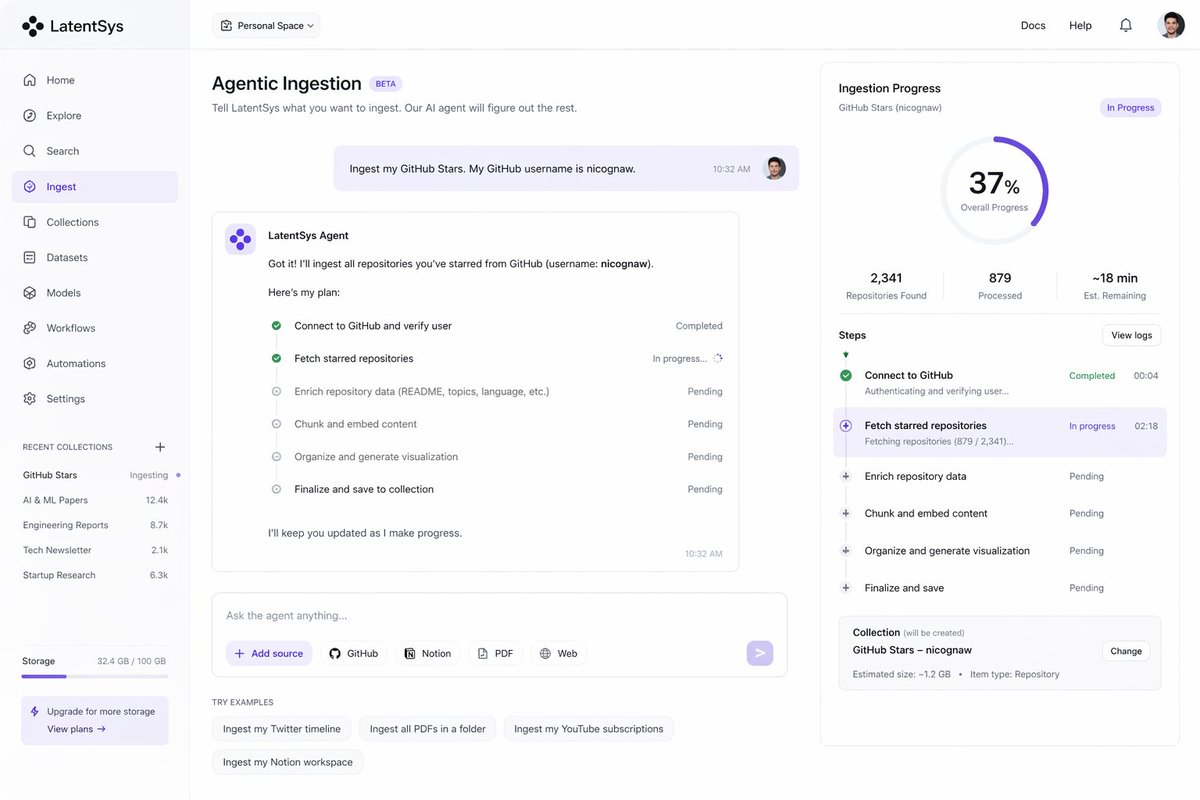Click the lightning upgrade icon
1200x800 pixels.
[x=36, y=712]
